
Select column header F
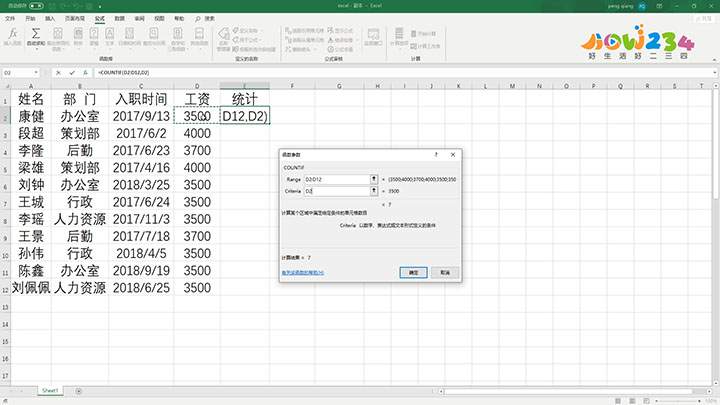point(292,86)
